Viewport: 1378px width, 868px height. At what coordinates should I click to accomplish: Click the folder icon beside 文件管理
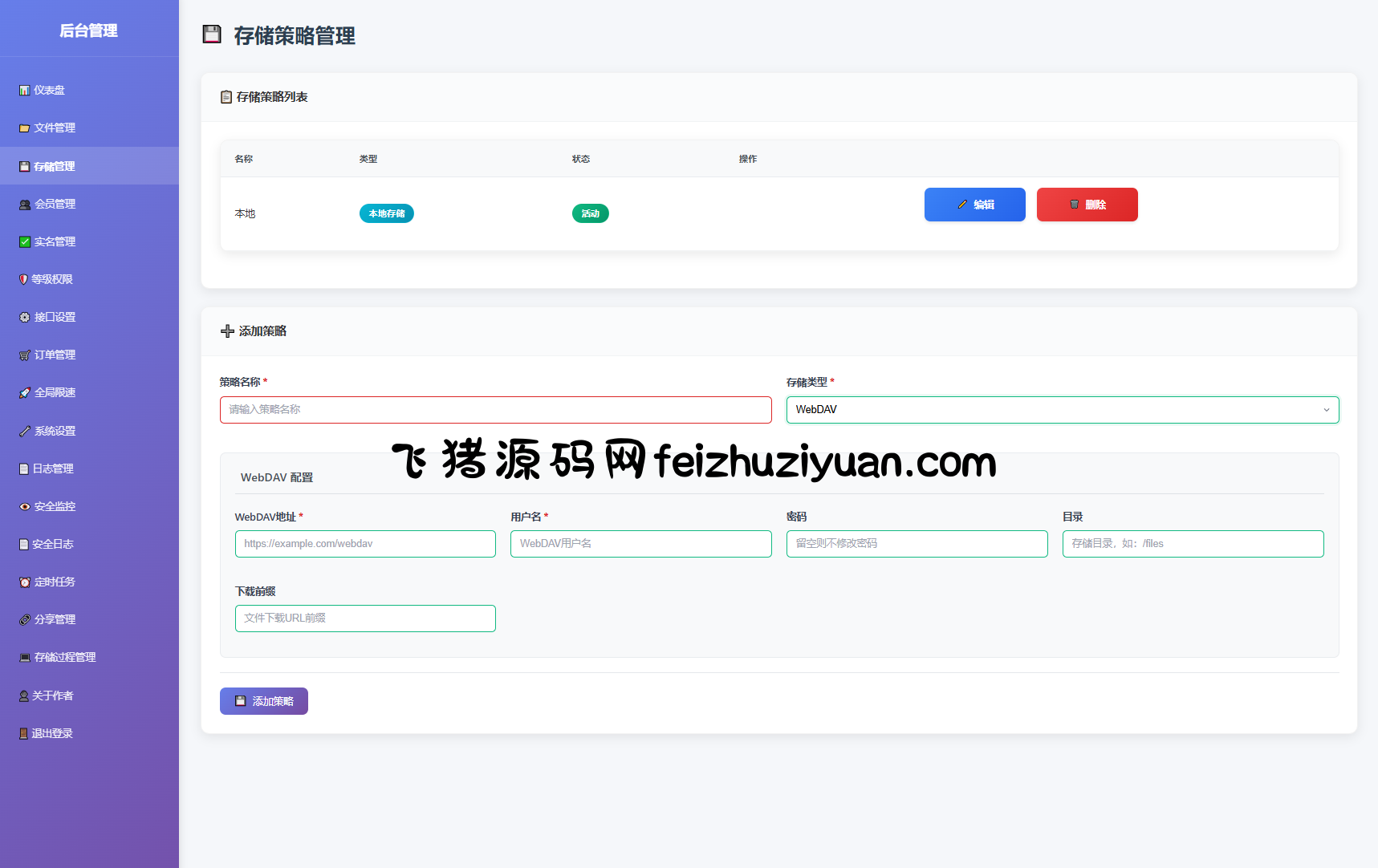click(24, 128)
